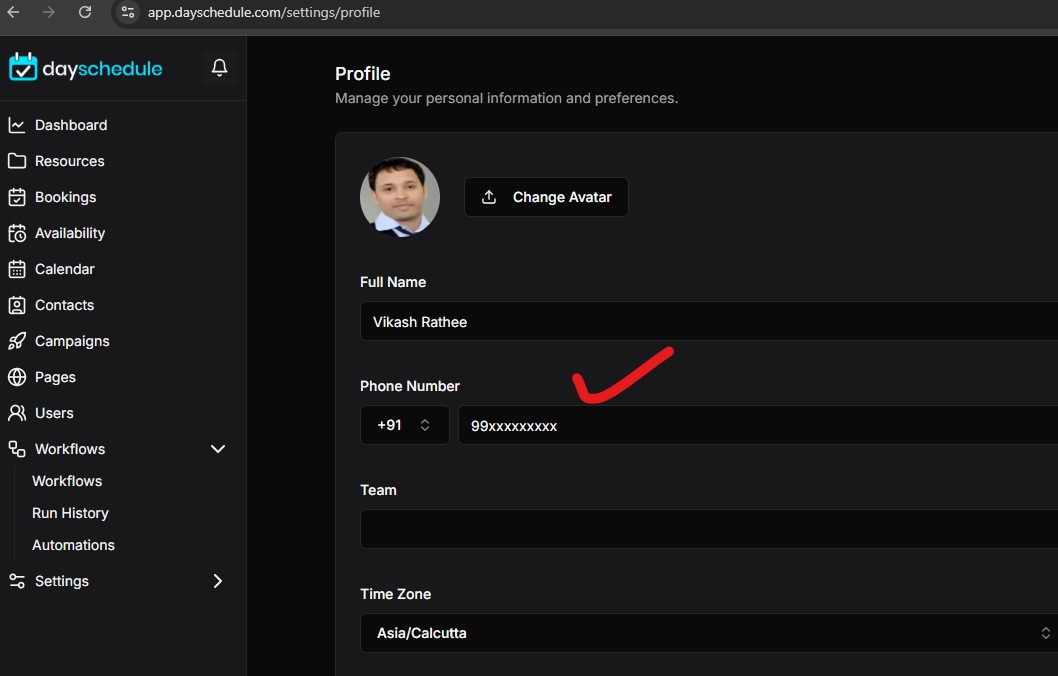Click the empty Team input field
Image resolution: width=1058 pixels, height=676 pixels.
click(x=709, y=529)
